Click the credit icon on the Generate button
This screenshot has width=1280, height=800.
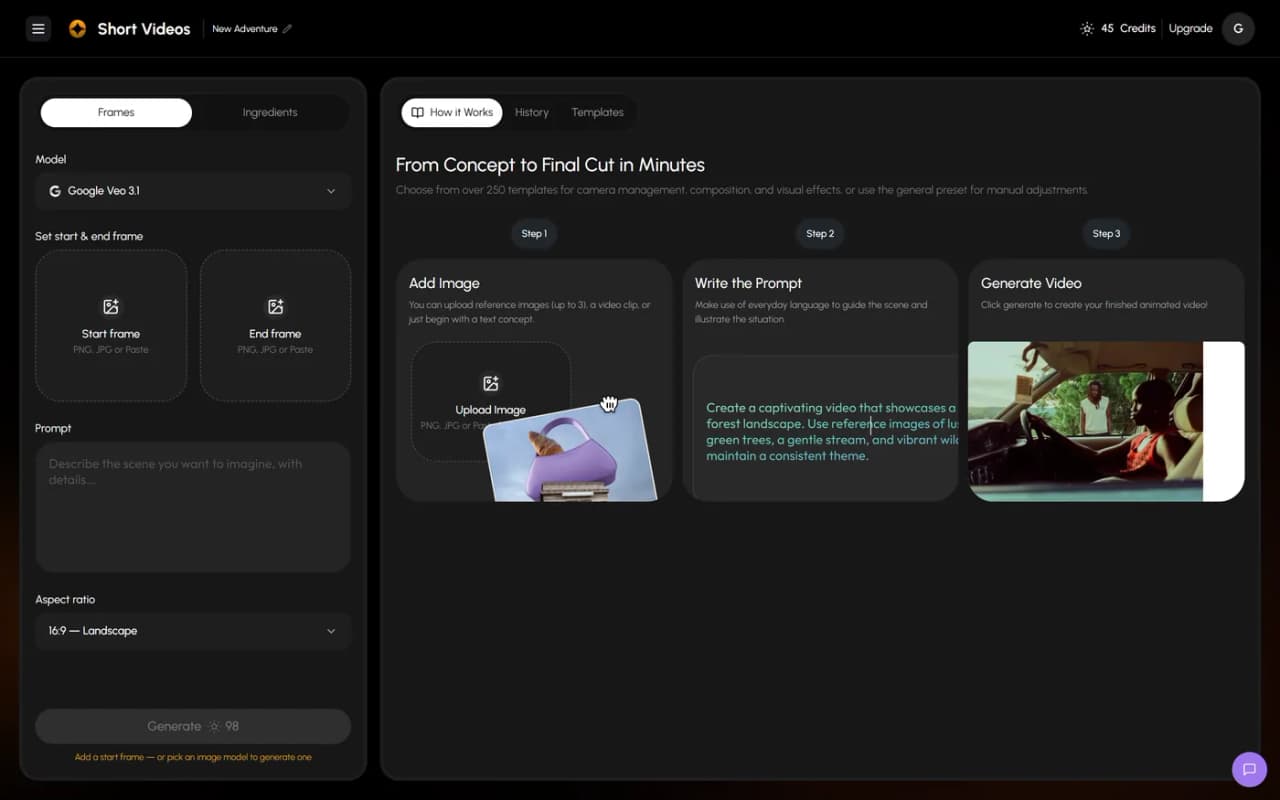[x=213, y=726]
